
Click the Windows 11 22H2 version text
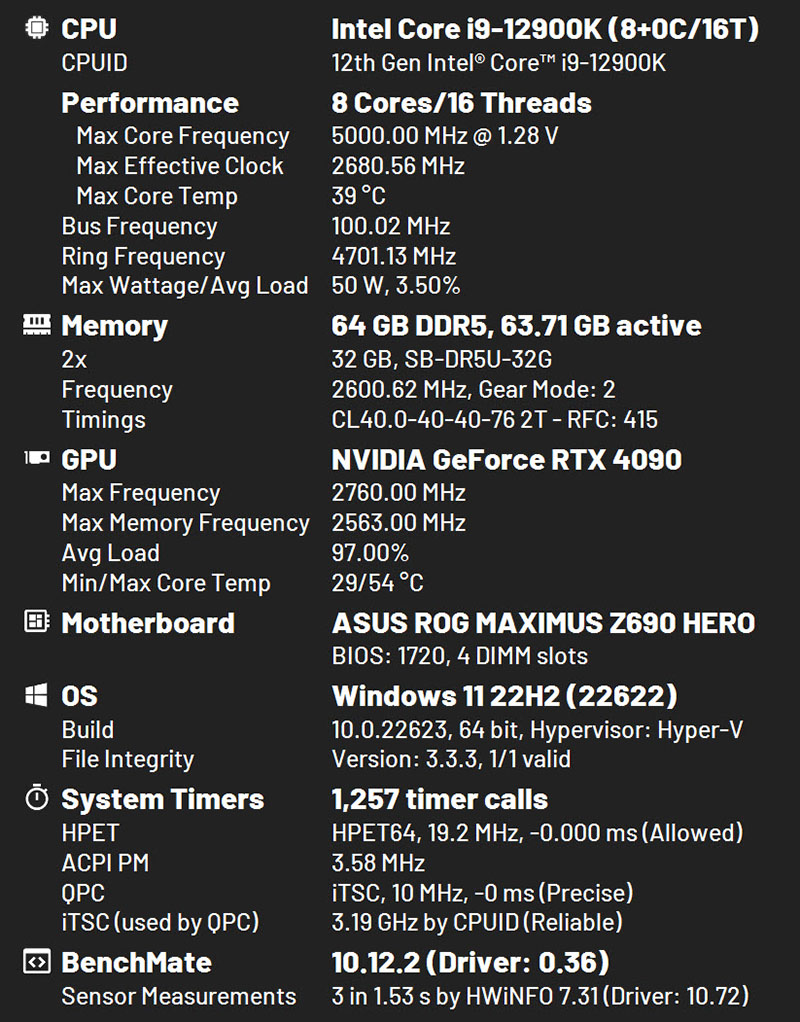(504, 695)
